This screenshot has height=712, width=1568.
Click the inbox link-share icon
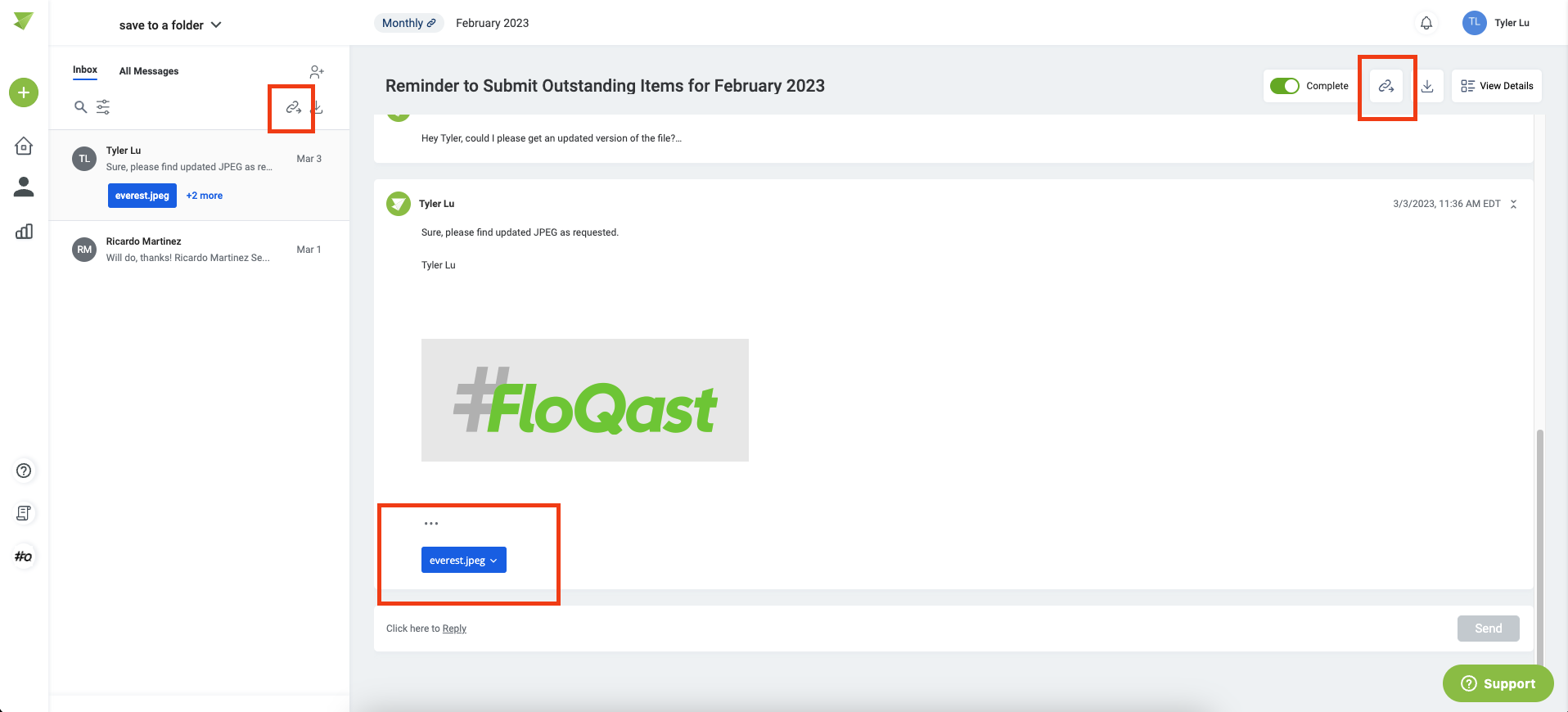click(x=293, y=108)
